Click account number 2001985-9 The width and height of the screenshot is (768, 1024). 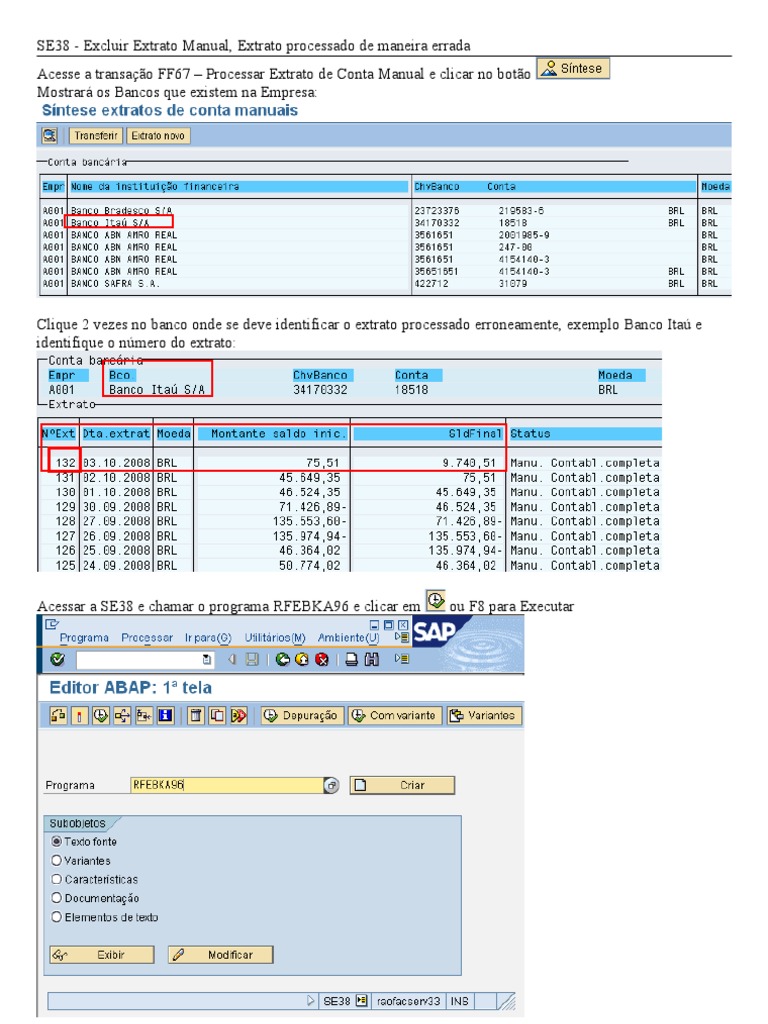(524, 235)
